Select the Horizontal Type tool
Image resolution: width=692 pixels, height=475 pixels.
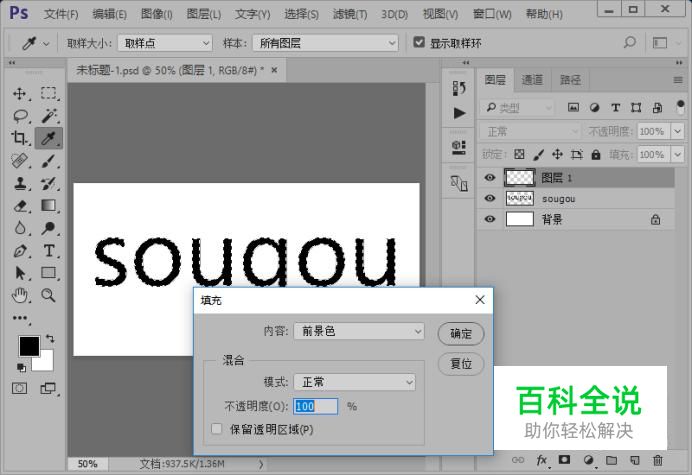coord(49,251)
